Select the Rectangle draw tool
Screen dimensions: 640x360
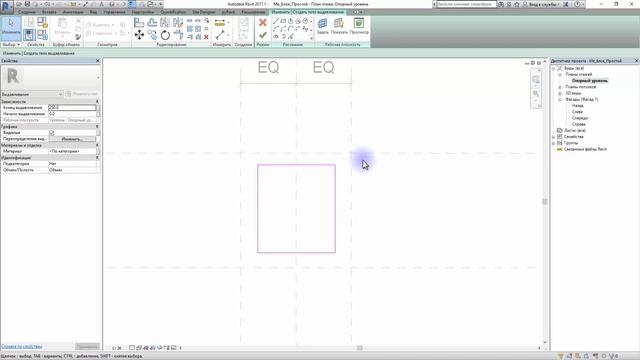283,21
